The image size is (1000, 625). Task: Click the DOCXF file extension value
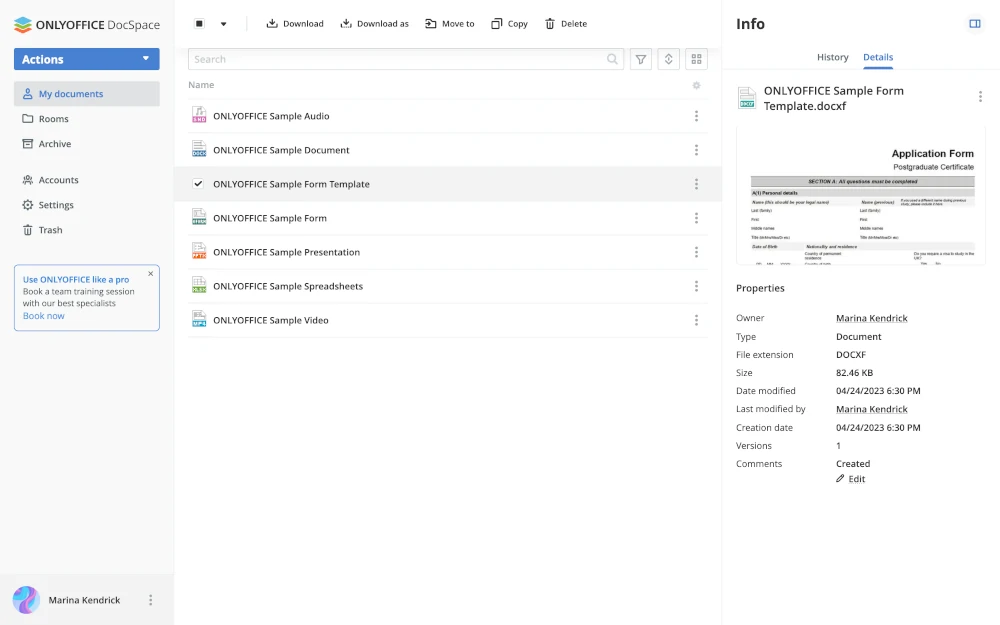851,355
